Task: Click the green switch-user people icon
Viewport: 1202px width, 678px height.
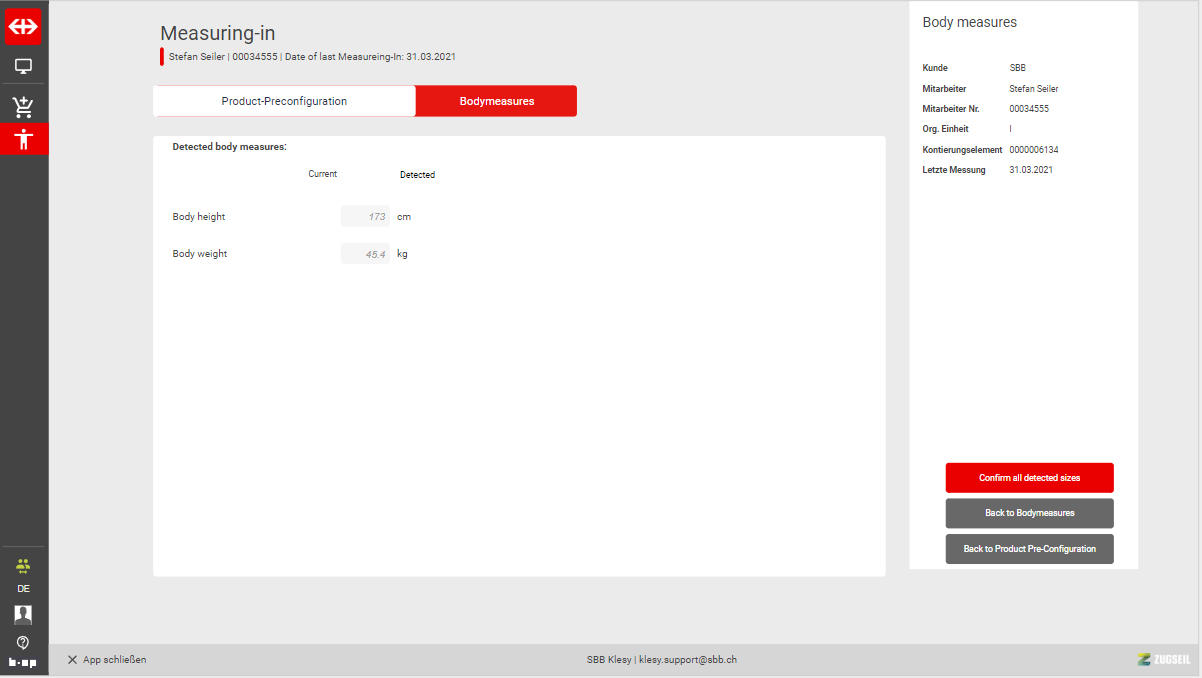Action: point(24,565)
